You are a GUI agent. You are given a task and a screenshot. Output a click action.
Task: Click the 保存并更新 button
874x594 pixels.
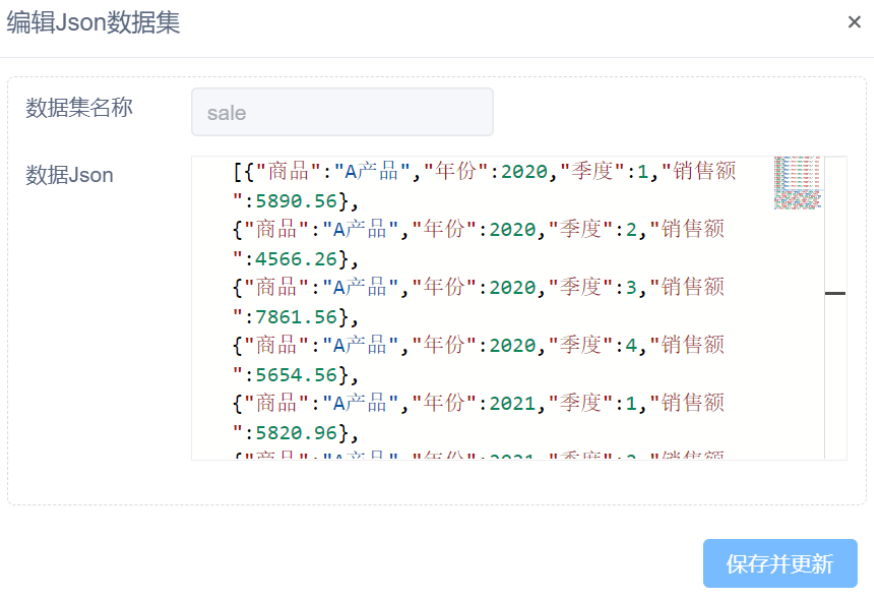pyautogui.click(x=780, y=564)
